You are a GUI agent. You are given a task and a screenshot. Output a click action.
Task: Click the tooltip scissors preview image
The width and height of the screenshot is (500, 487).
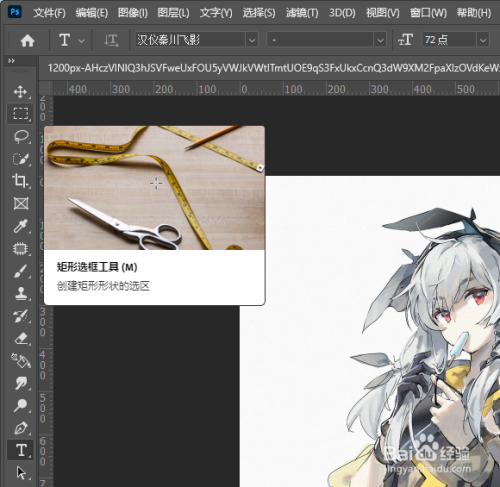(154, 188)
